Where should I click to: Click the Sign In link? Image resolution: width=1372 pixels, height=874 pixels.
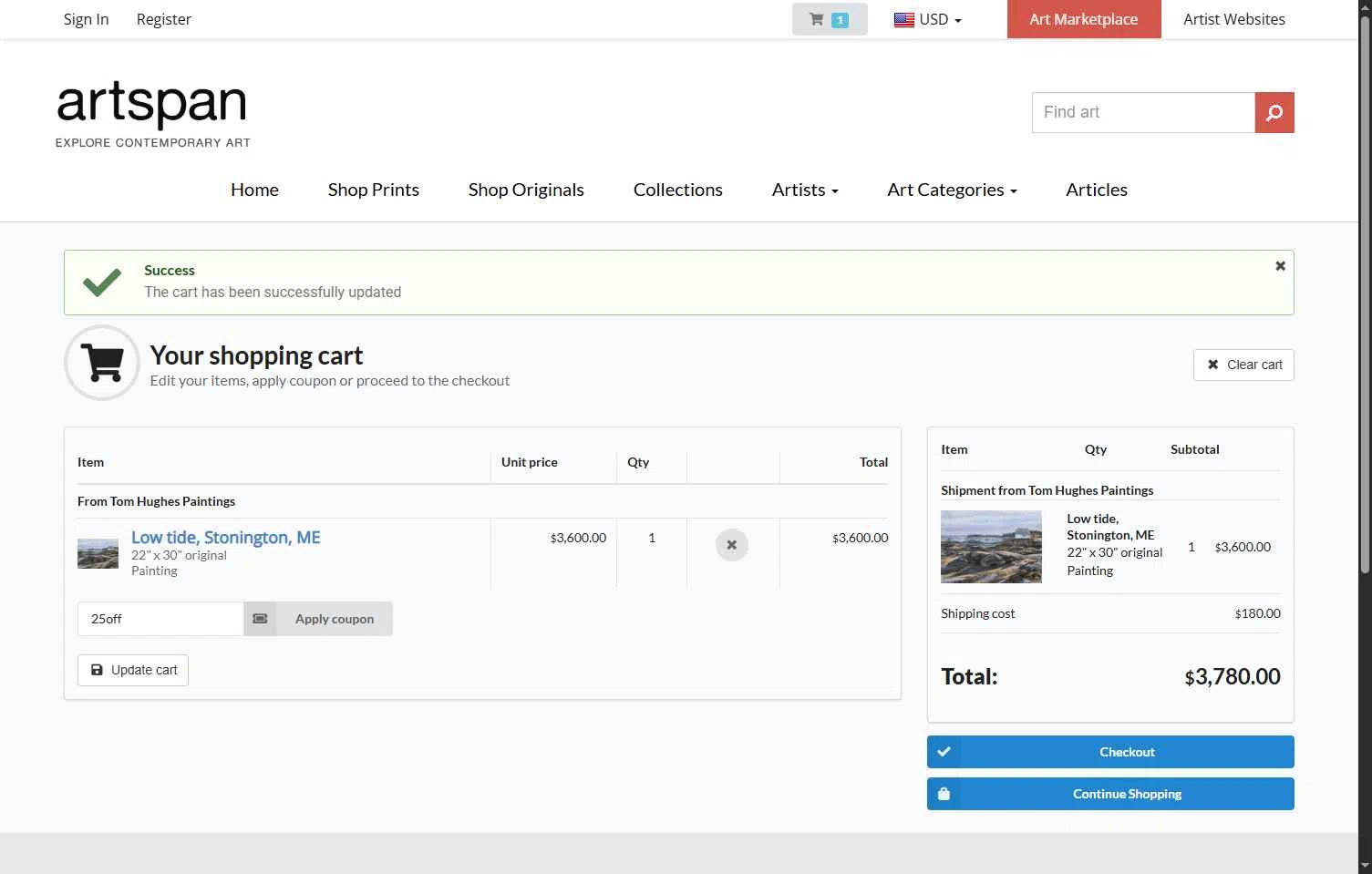pyautogui.click(x=86, y=19)
